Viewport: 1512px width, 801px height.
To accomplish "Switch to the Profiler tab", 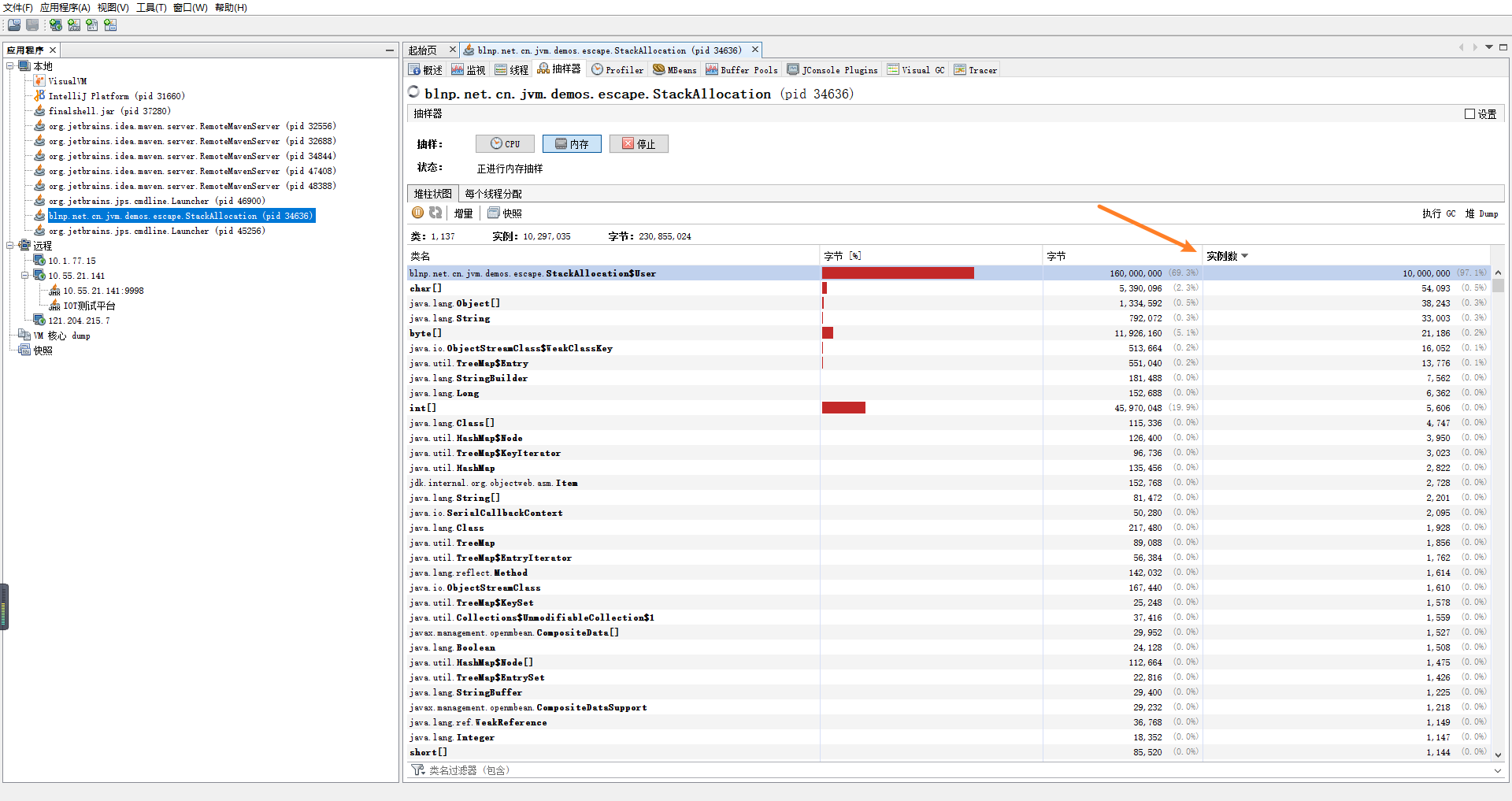I will coord(617,70).
